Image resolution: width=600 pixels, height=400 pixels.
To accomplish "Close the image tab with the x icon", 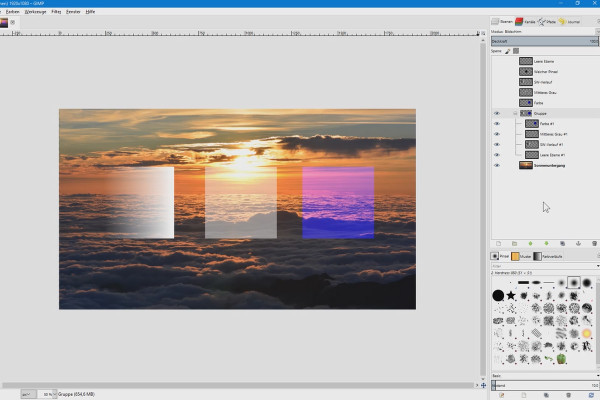I will pos(13,23).
